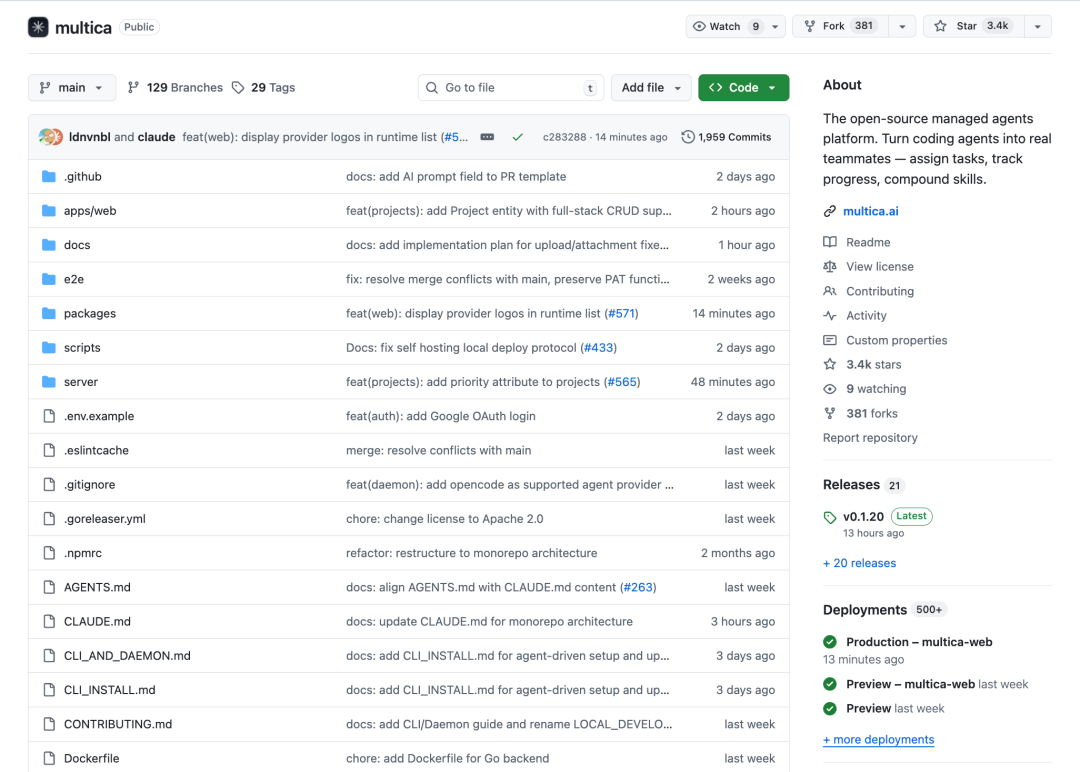1080x772 pixels.
Task: Open the multica.ai website link
Action: tap(871, 211)
